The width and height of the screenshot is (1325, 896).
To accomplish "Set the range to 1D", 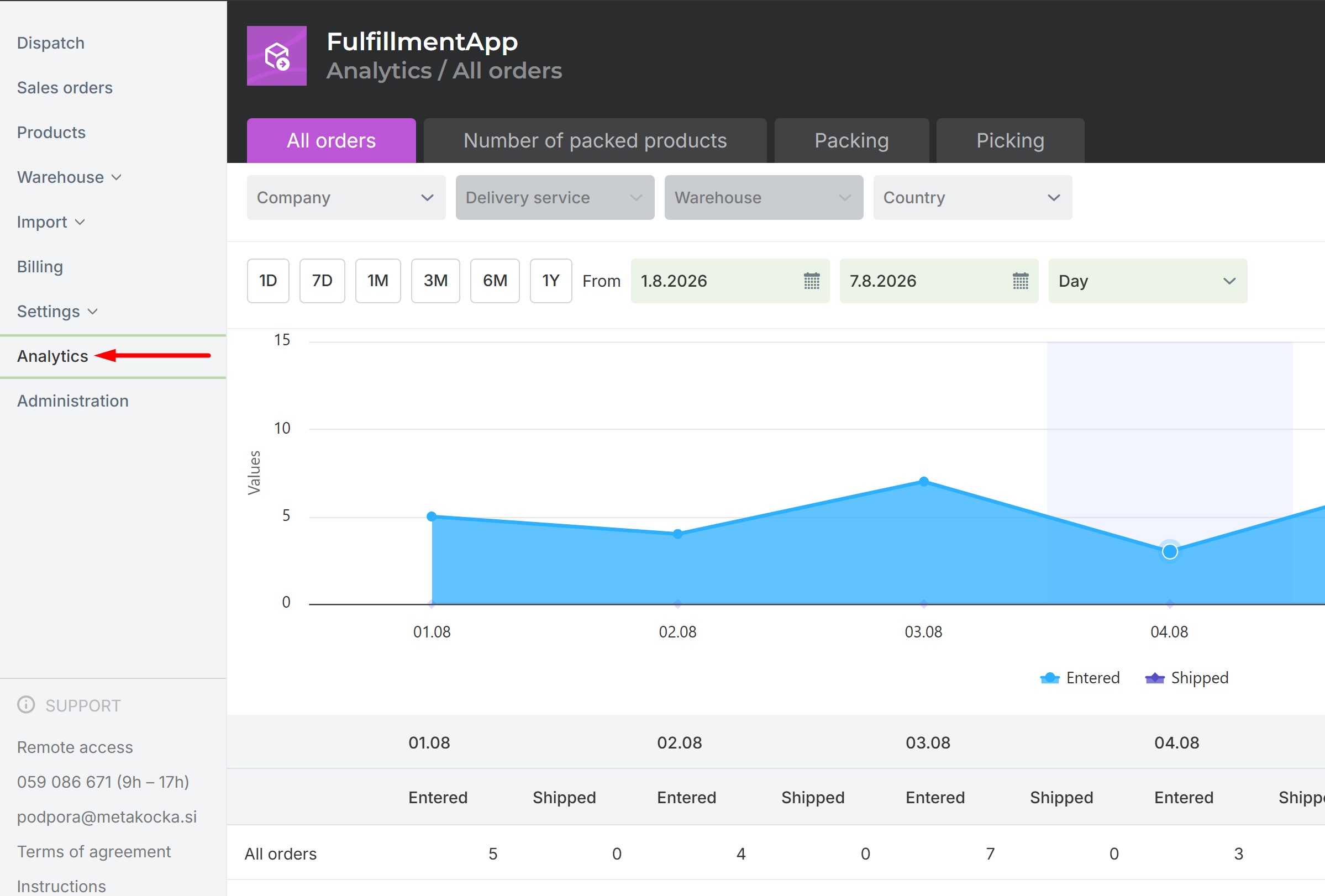I will click(x=268, y=281).
